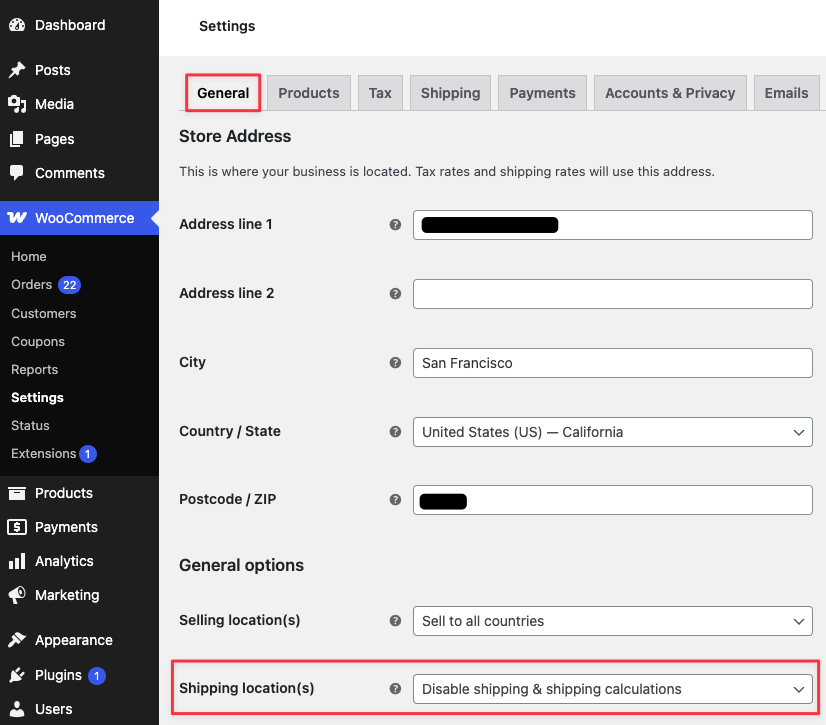826x725 pixels.
Task: Expand the Selling location(s) dropdown
Action: click(612, 621)
